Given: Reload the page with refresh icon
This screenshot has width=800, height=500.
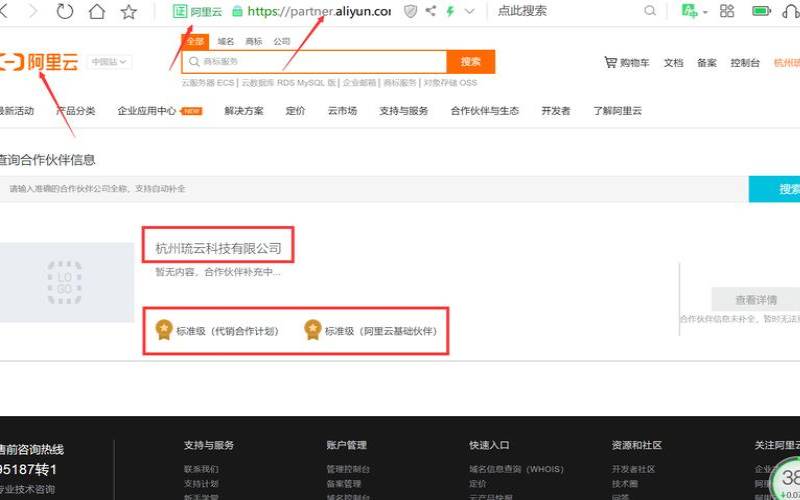Looking at the screenshot, I should click(65, 11).
